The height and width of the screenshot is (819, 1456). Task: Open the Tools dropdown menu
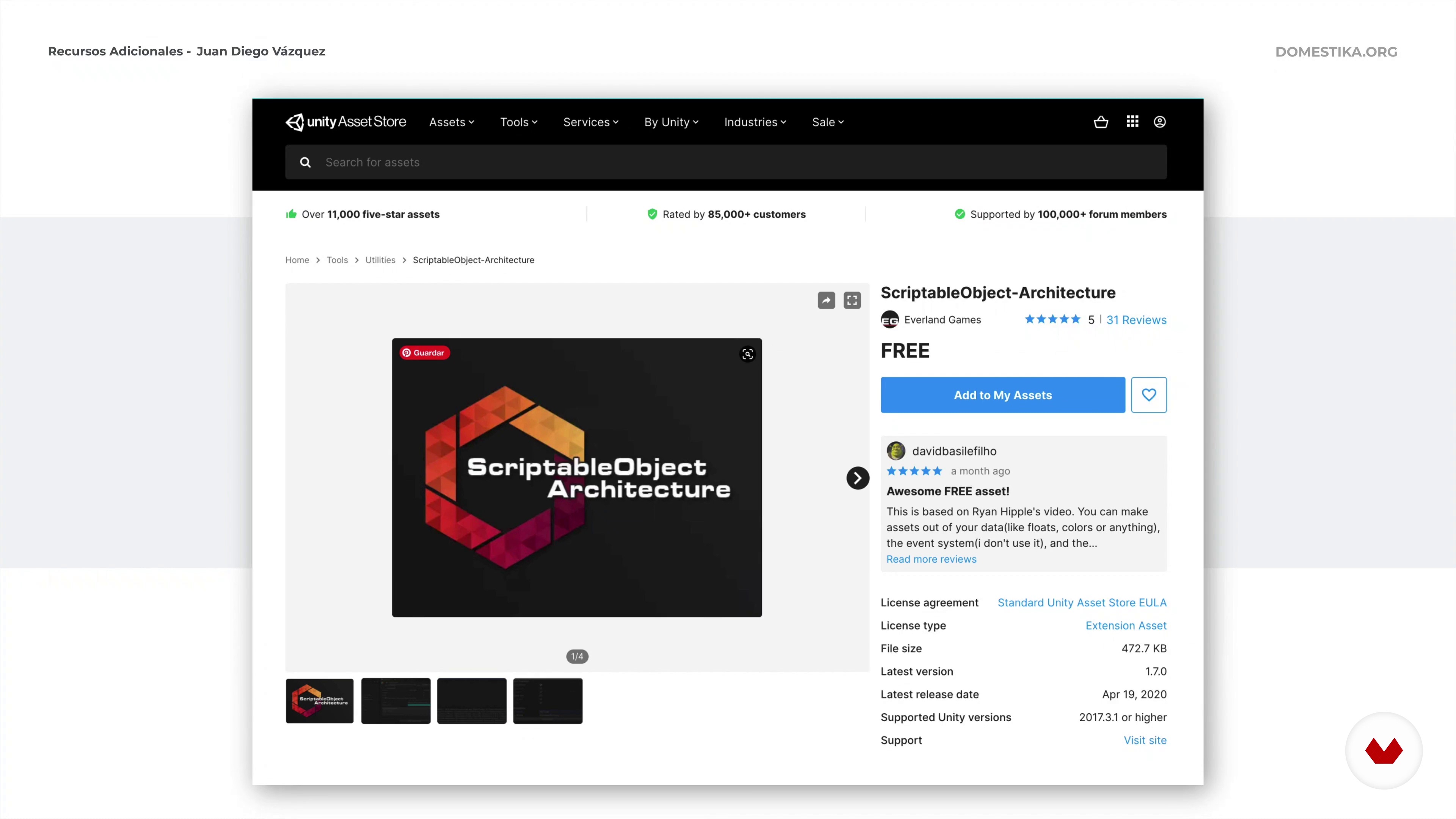coord(519,122)
